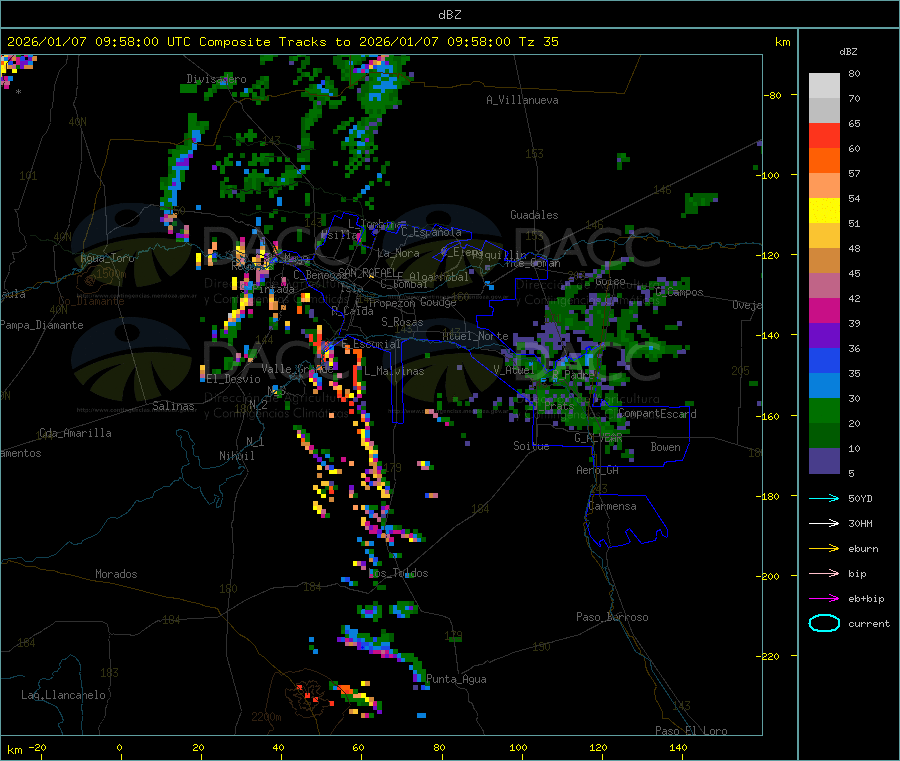Viewport: 900px width, 761px height.
Task: Pick the light gray 70-80 dBZ swatch
Action: tap(824, 86)
